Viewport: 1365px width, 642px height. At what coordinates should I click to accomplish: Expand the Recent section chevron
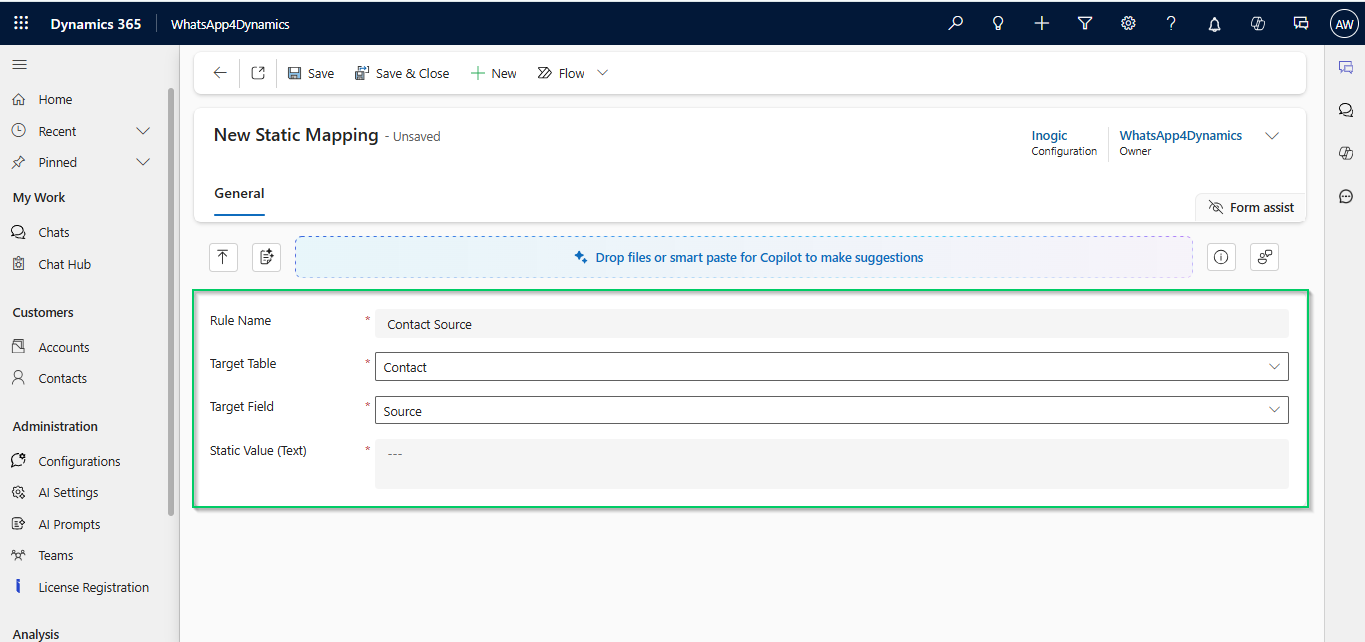(143, 131)
